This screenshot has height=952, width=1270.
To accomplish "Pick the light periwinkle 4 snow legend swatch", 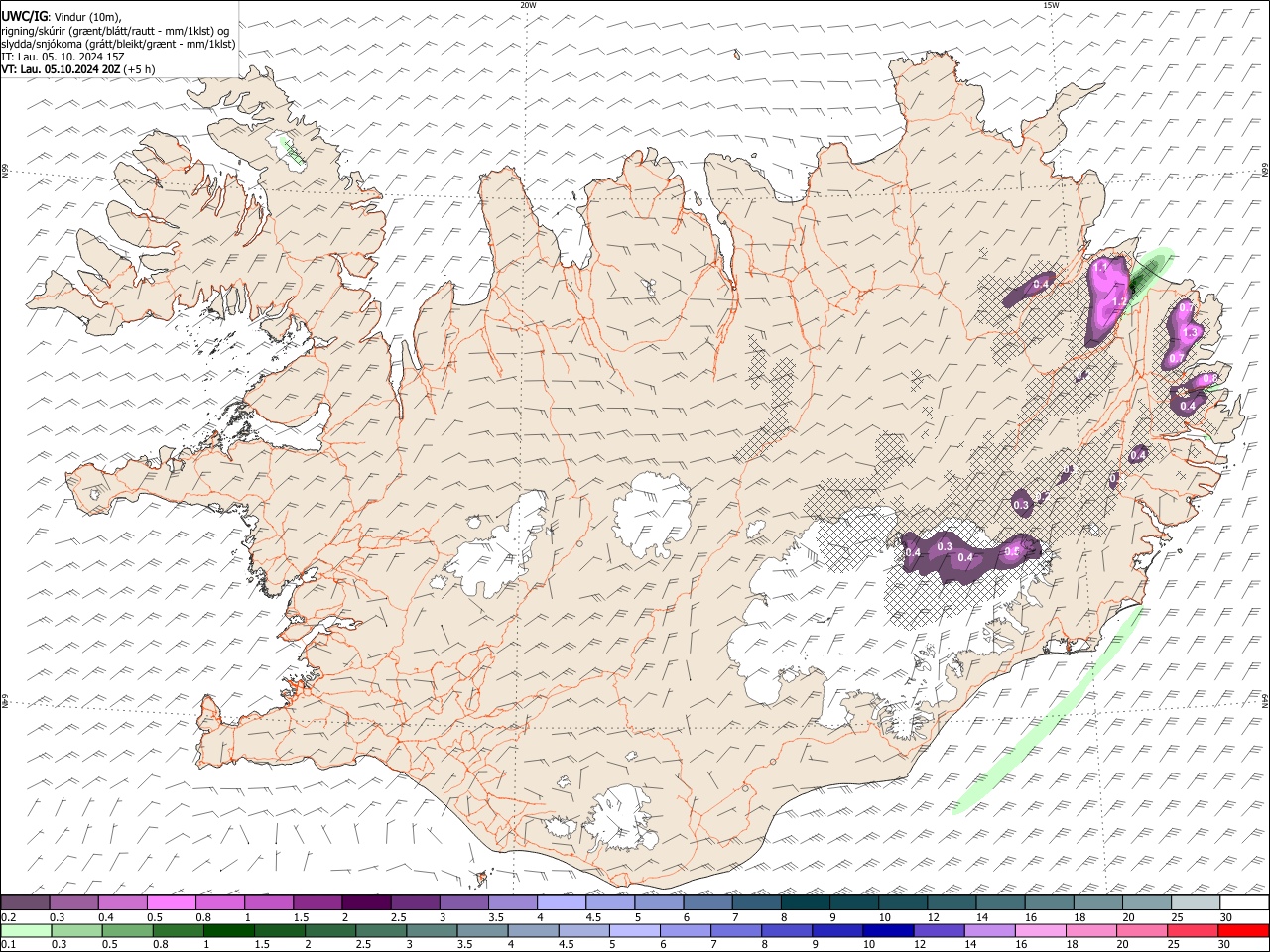I will click(x=562, y=903).
